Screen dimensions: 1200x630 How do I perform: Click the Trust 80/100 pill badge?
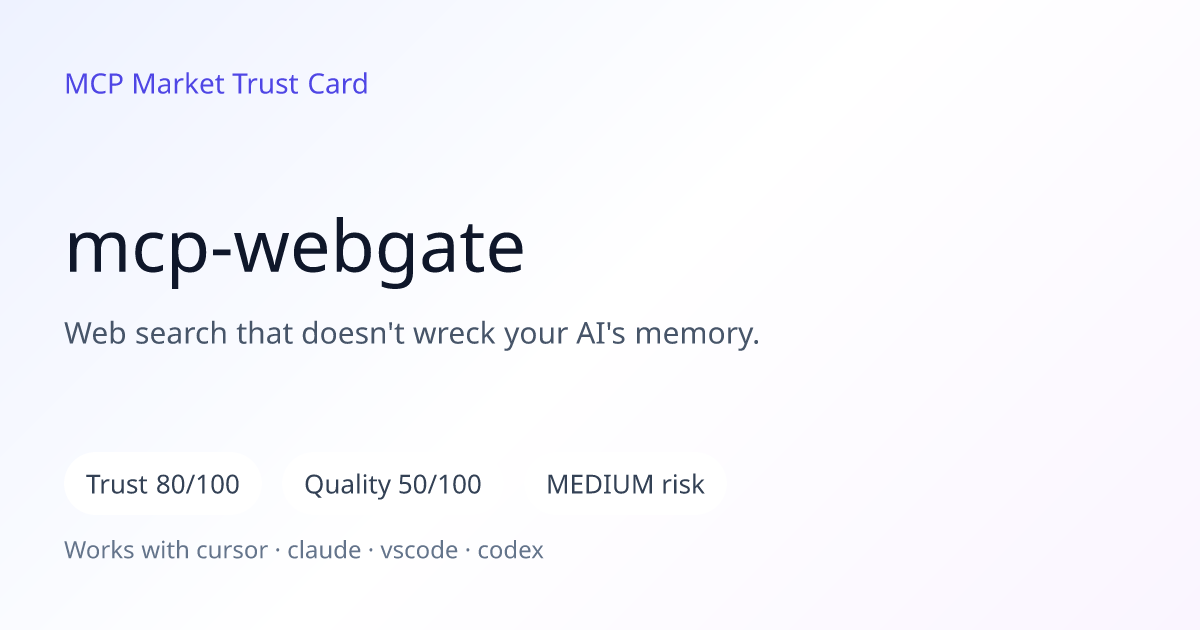tap(163, 485)
